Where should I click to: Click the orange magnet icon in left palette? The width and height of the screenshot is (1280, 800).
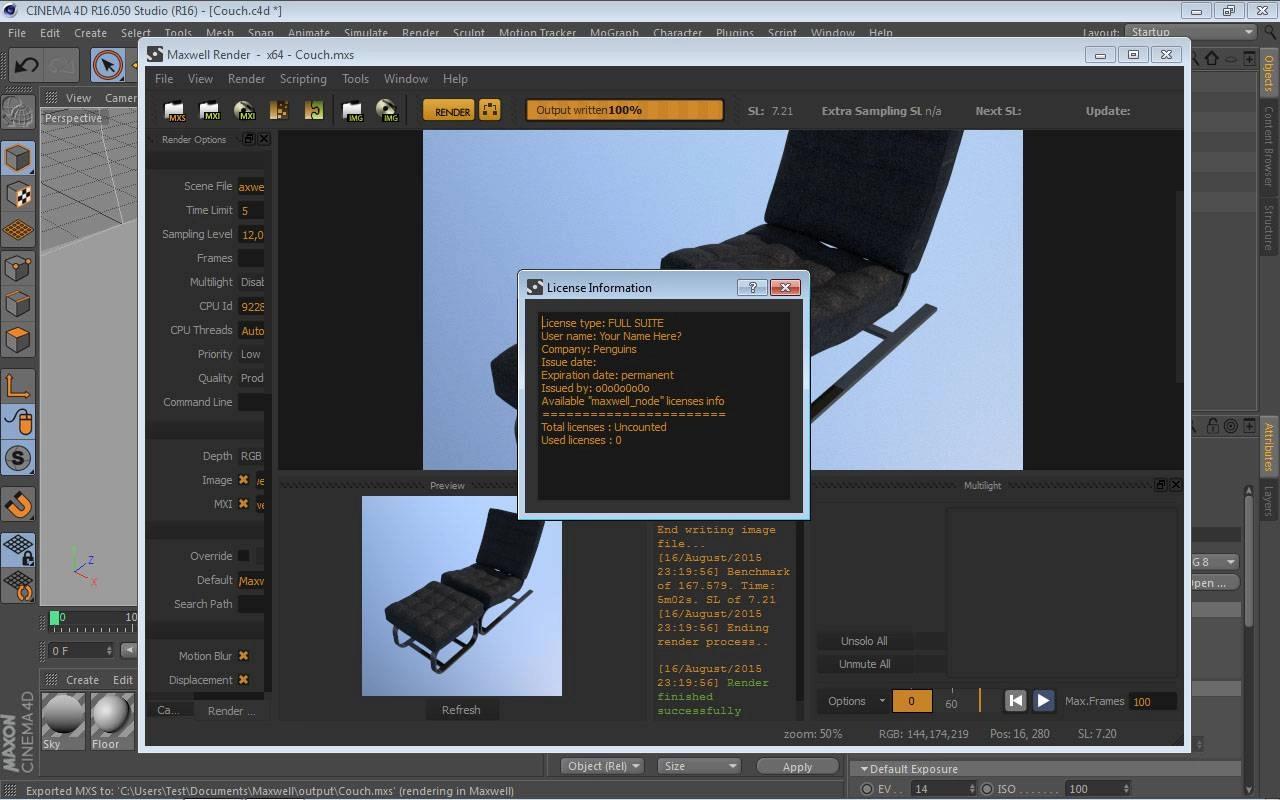point(18,503)
